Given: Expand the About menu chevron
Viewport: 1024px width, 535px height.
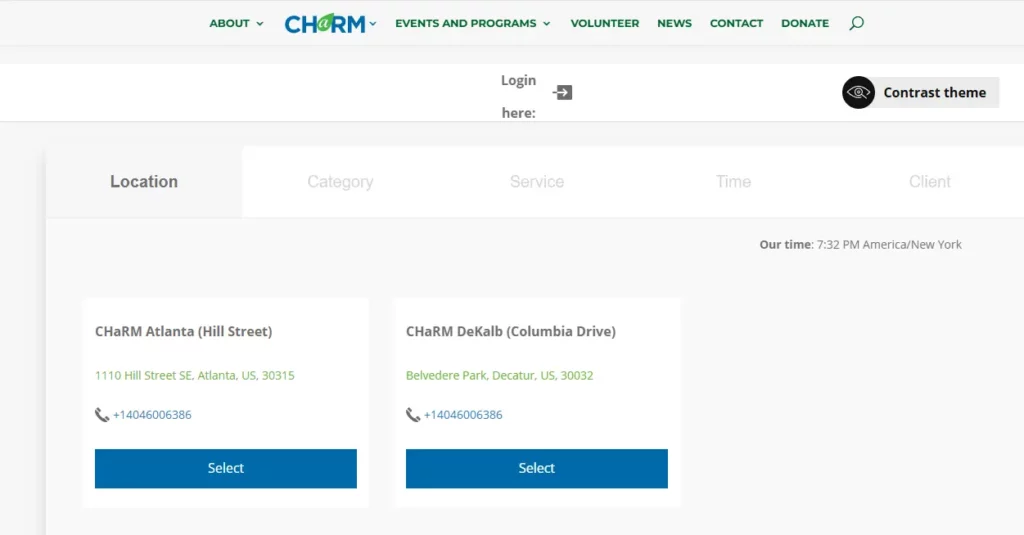Looking at the screenshot, I should [x=260, y=24].
